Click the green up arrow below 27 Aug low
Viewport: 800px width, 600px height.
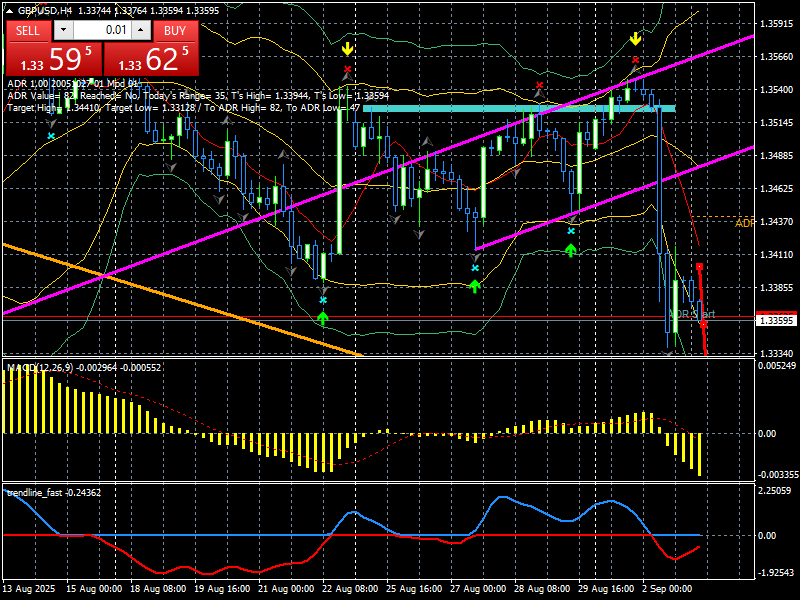click(x=475, y=286)
